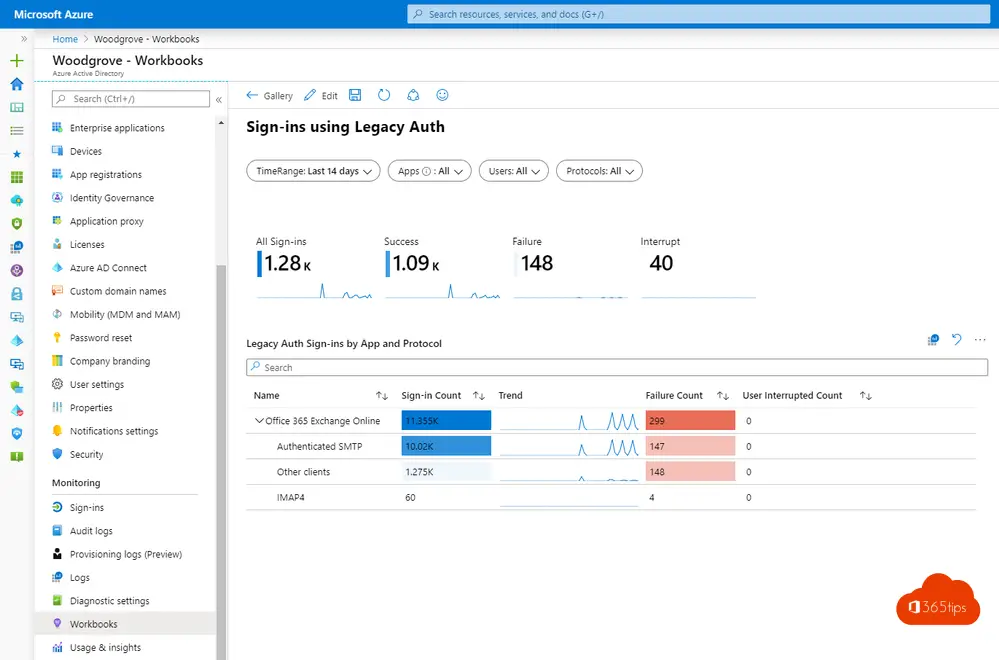Image resolution: width=999 pixels, height=660 pixels.
Task: Click the Interrupt 40 tile
Action: [x=699, y=268]
